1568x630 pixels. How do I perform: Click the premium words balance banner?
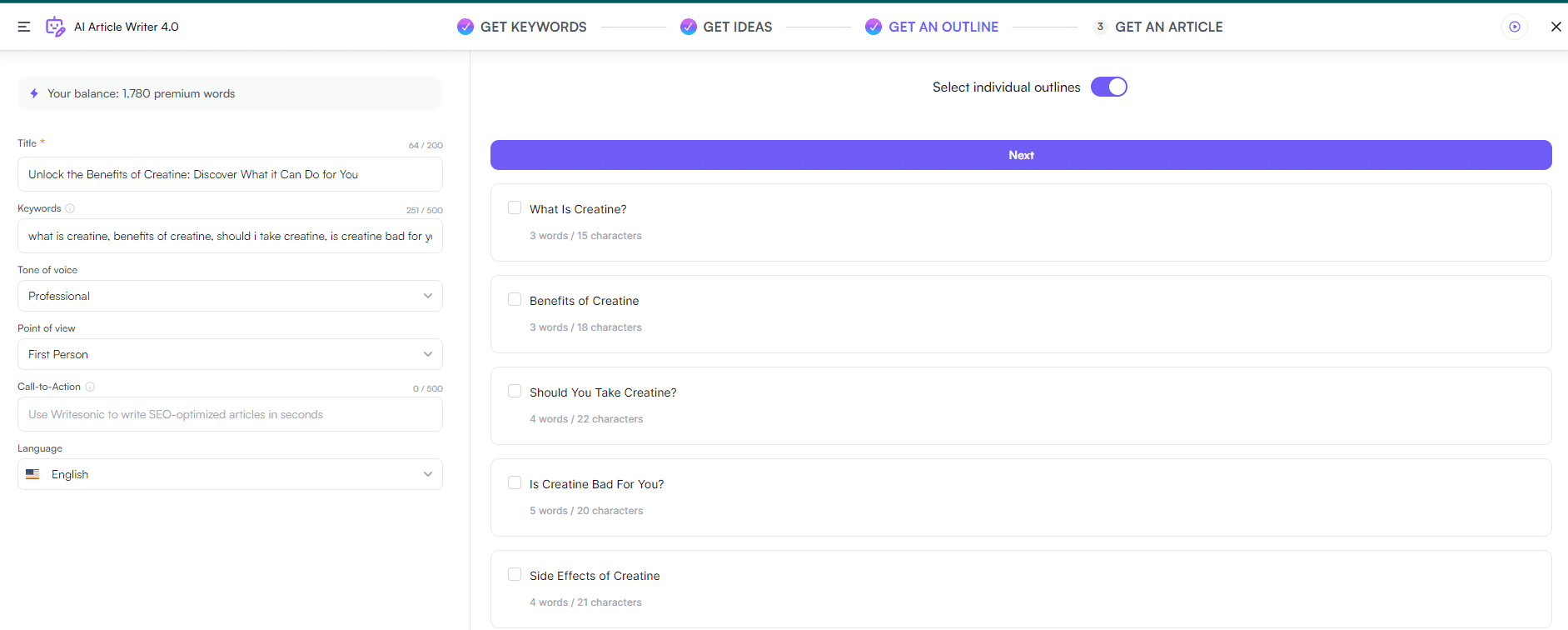click(230, 93)
